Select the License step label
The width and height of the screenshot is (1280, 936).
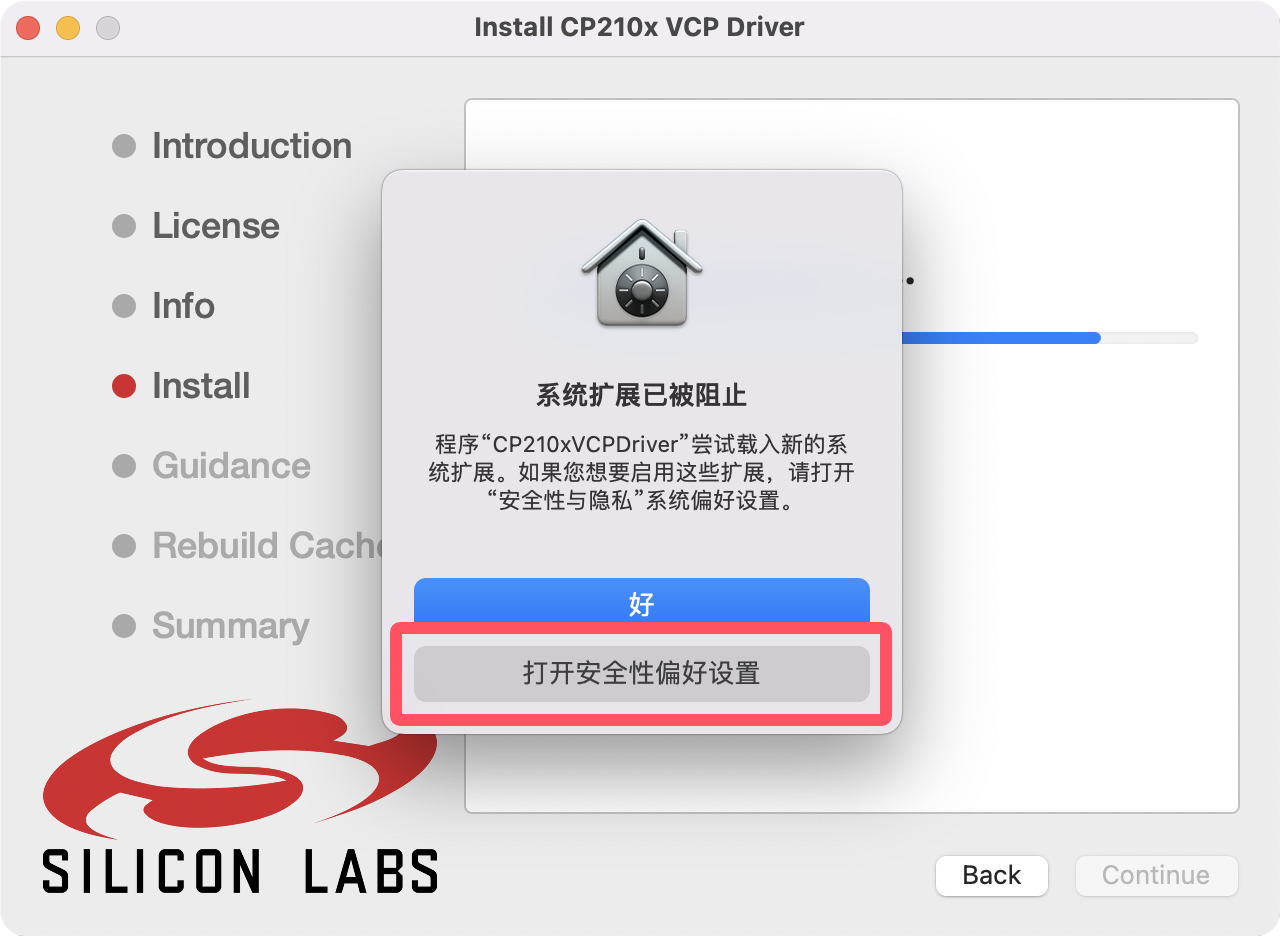click(x=216, y=226)
